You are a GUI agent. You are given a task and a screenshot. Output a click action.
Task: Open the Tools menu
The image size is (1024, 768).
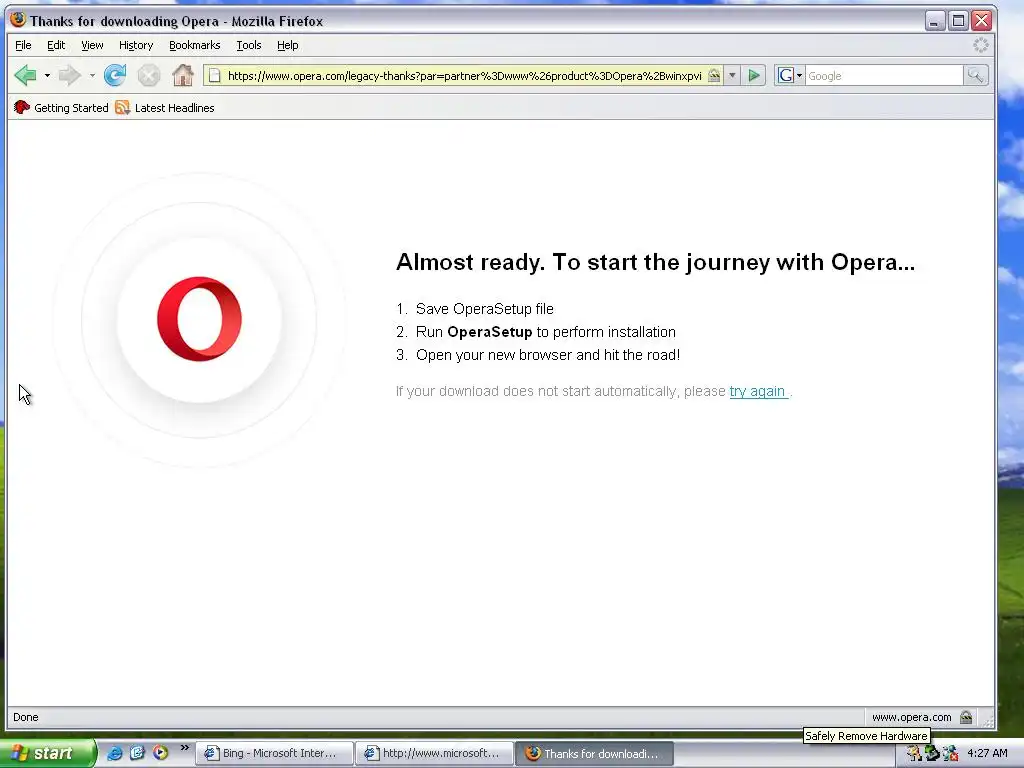click(249, 45)
